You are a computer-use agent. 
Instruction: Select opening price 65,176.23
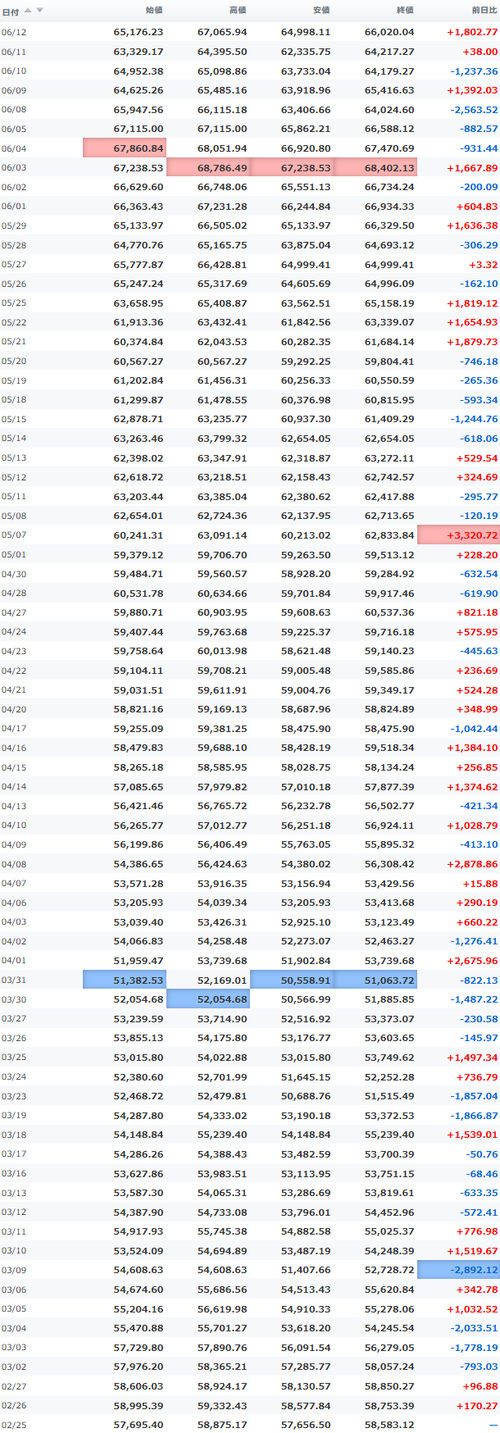[x=138, y=32]
